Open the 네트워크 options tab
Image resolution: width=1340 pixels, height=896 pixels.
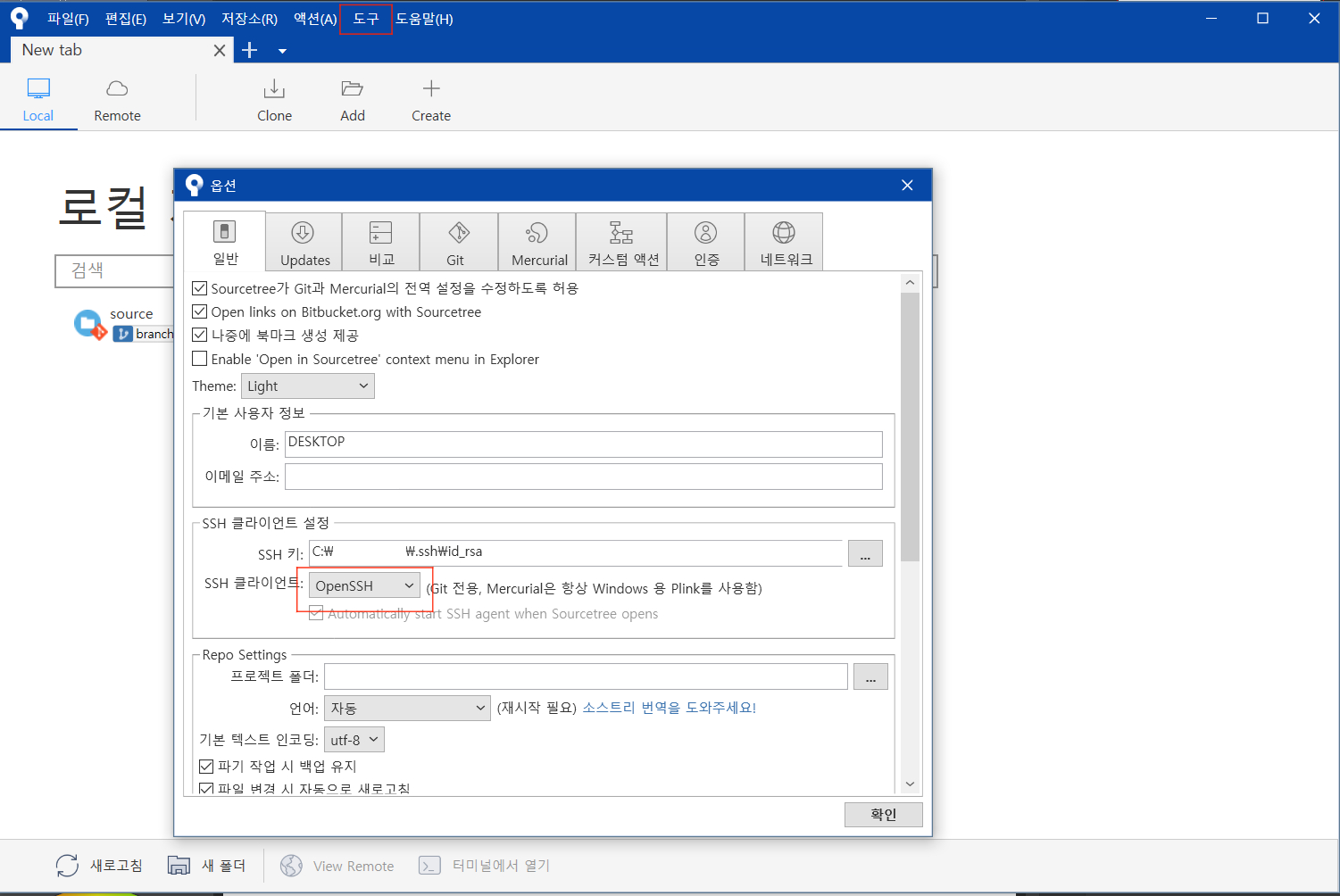(x=784, y=242)
